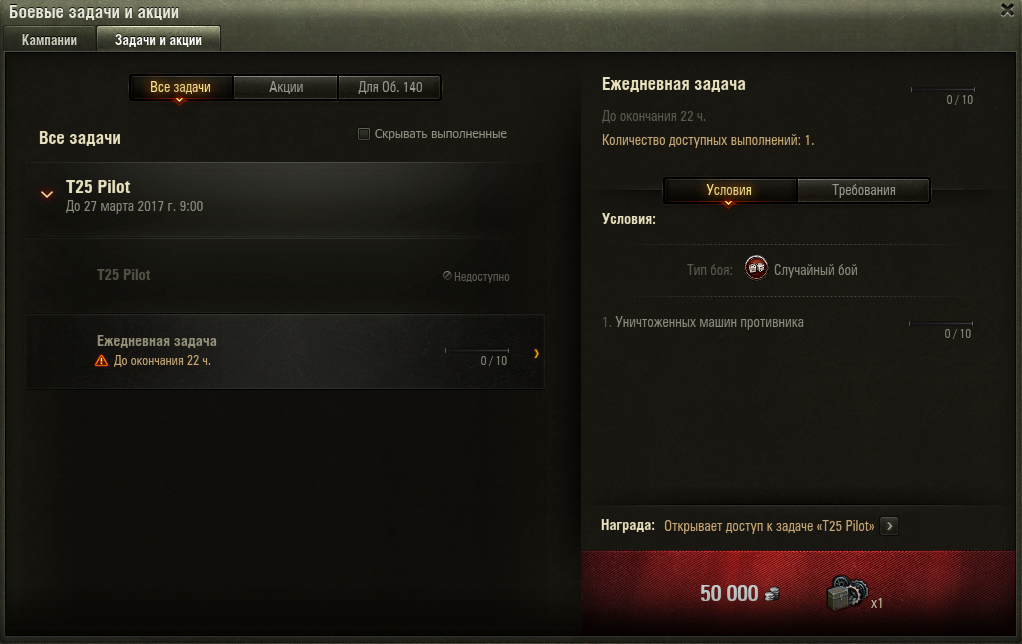Collapse the T25 Pilot group chevron
Image resolution: width=1022 pixels, height=644 pixels.
pos(47,194)
